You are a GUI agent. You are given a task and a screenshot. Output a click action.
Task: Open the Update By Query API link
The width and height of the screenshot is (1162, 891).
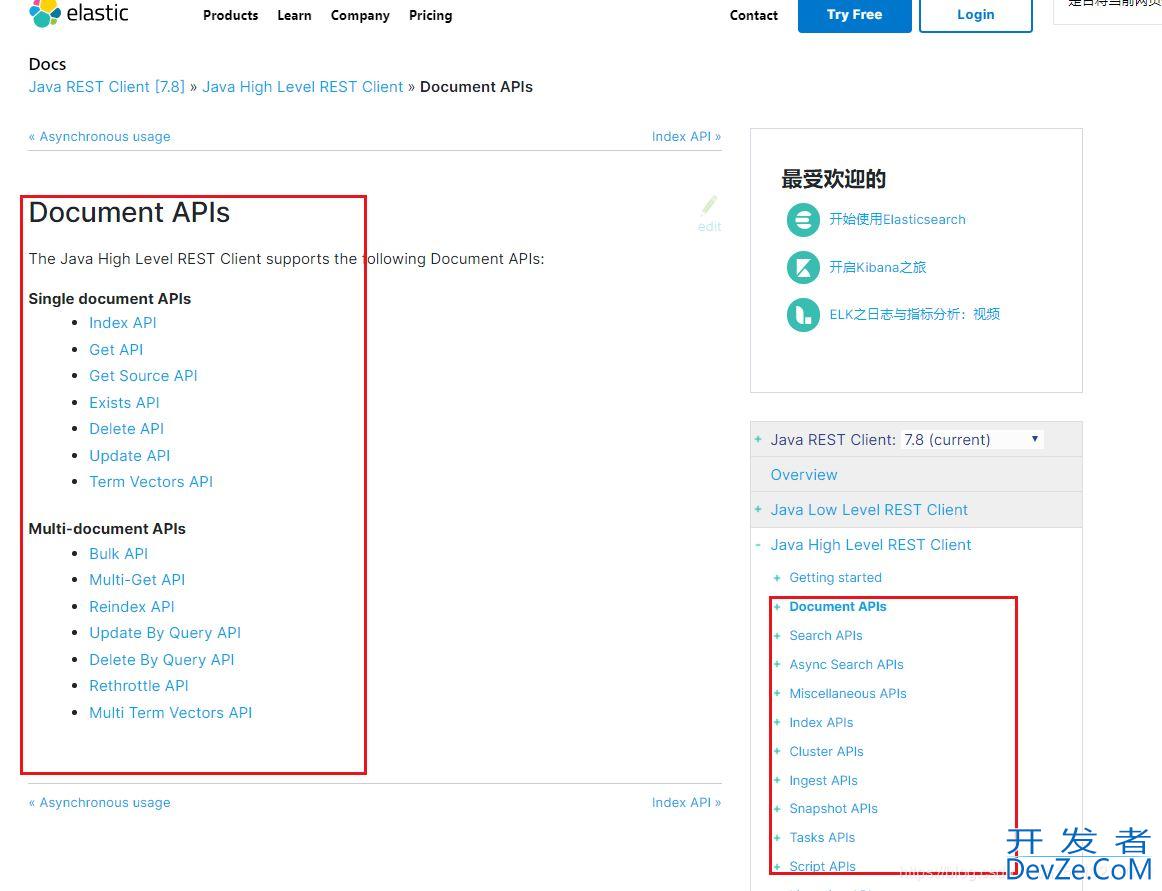click(165, 633)
